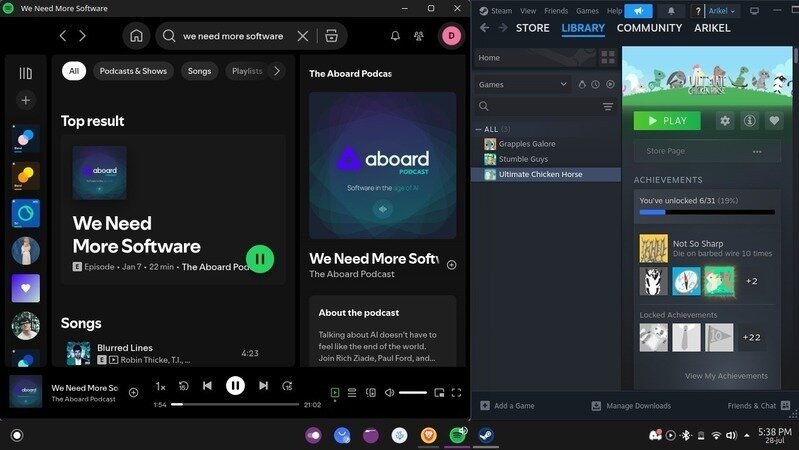
Task: Create new playlist with plus icon
Action: click(25, 100)
